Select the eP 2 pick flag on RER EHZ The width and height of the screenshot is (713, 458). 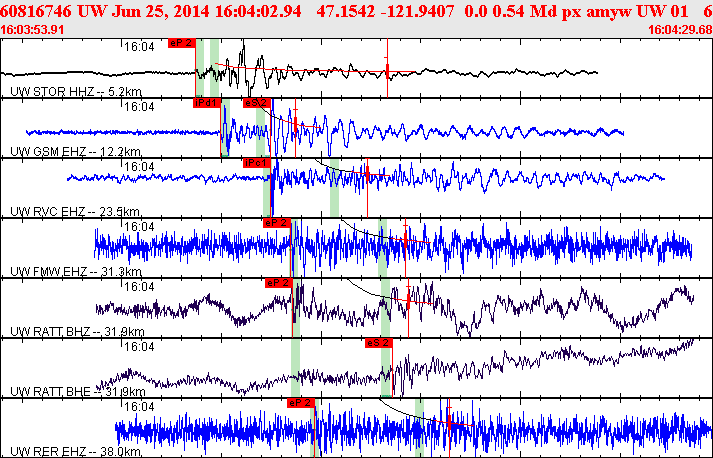(x=301, y=403)
